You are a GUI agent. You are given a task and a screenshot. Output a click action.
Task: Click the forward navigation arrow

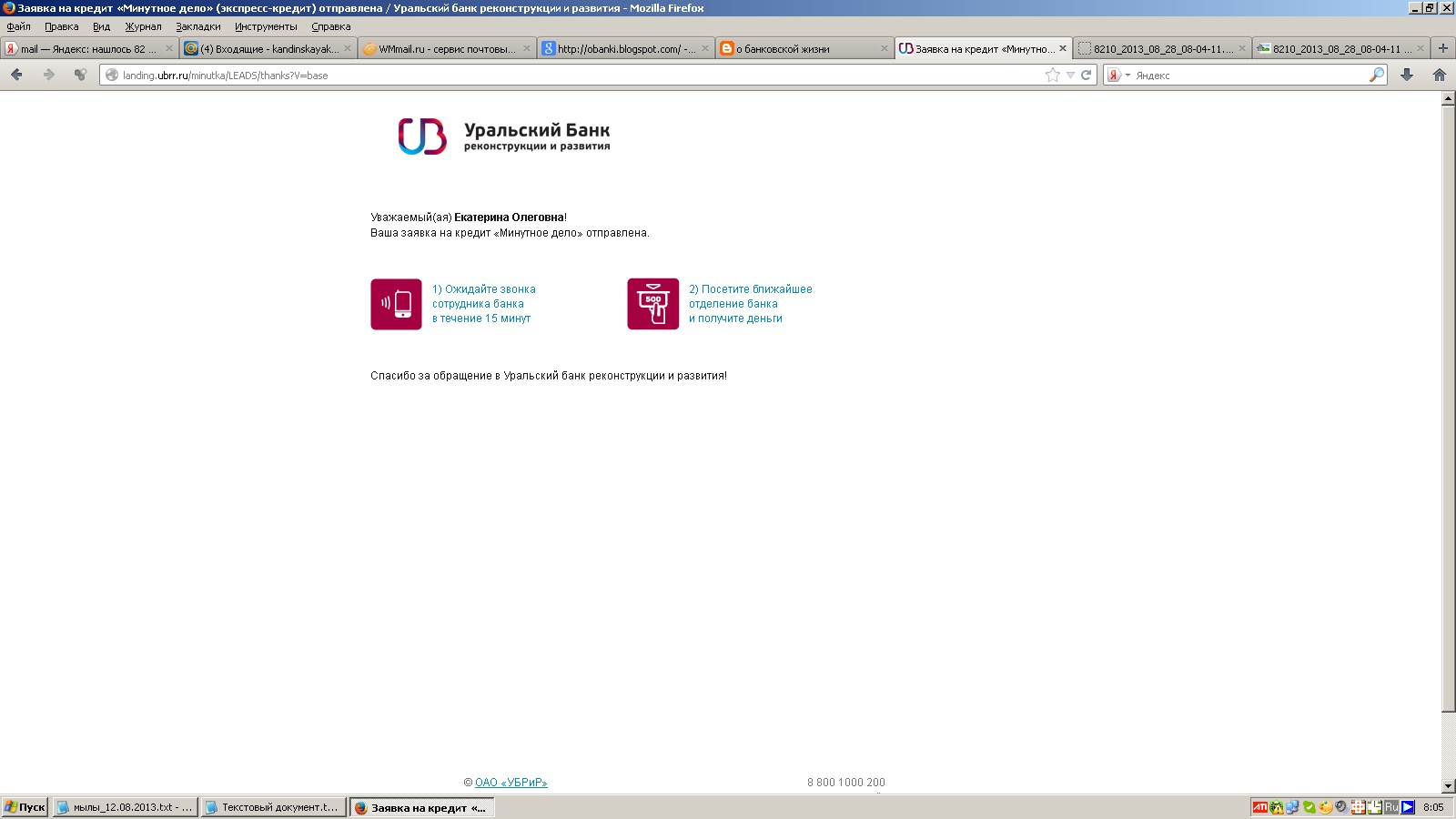pos(49,75)
